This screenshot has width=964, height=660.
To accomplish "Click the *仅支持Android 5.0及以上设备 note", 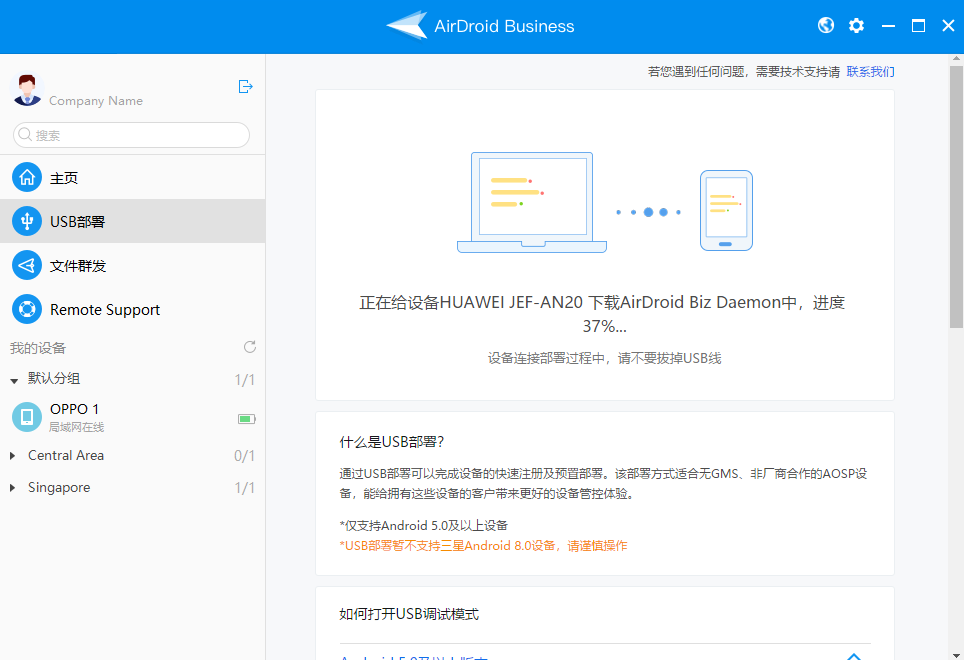I will (424, 525).
